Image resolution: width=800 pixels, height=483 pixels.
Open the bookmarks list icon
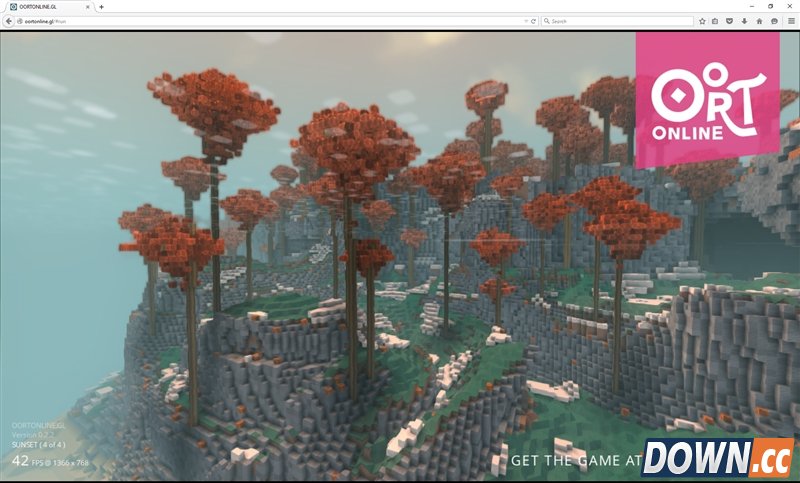pyautogui.click(x=716, y=21)
